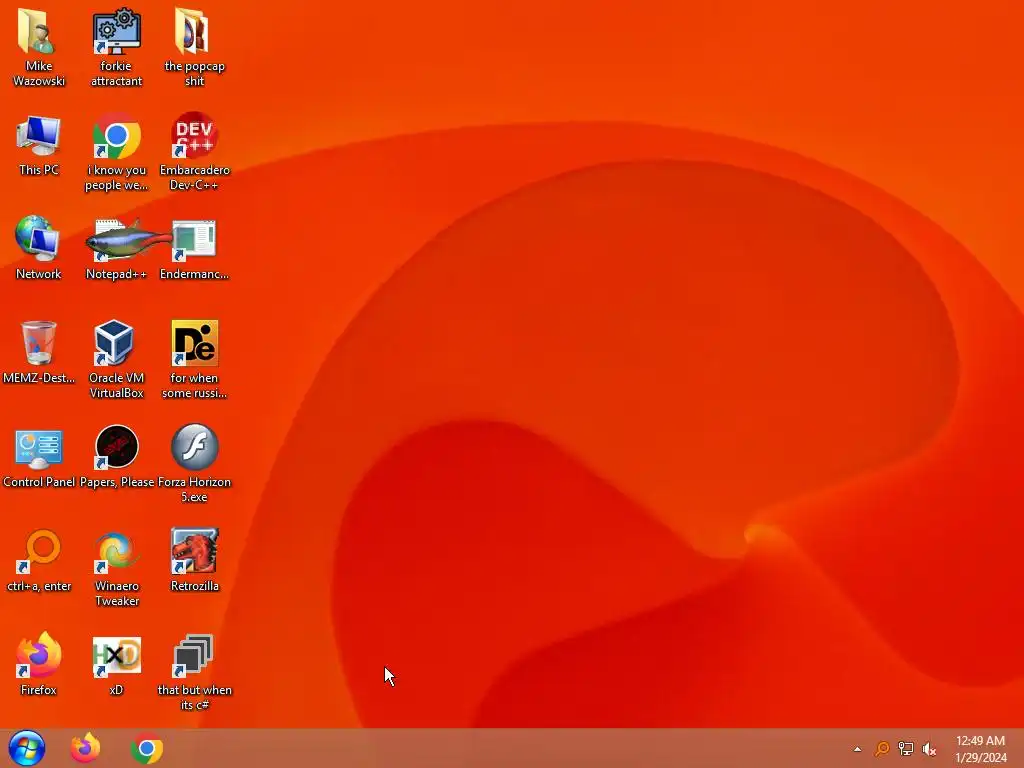This screenshot has height=768, width=1024.
Task: Click the Retrozilla dragon icon
Action: pyautogui.click(x=194, y=551)
